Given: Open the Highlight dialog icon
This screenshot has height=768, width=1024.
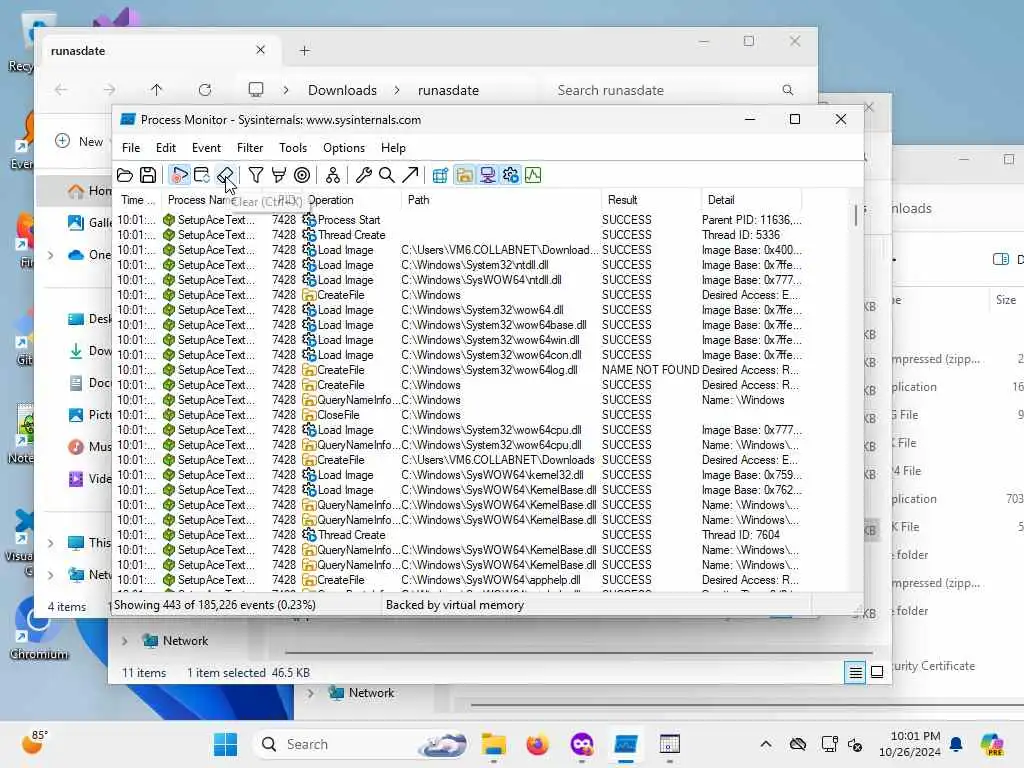Looking at the screenshot, I should pyautogui.click(x=279, y=175).
